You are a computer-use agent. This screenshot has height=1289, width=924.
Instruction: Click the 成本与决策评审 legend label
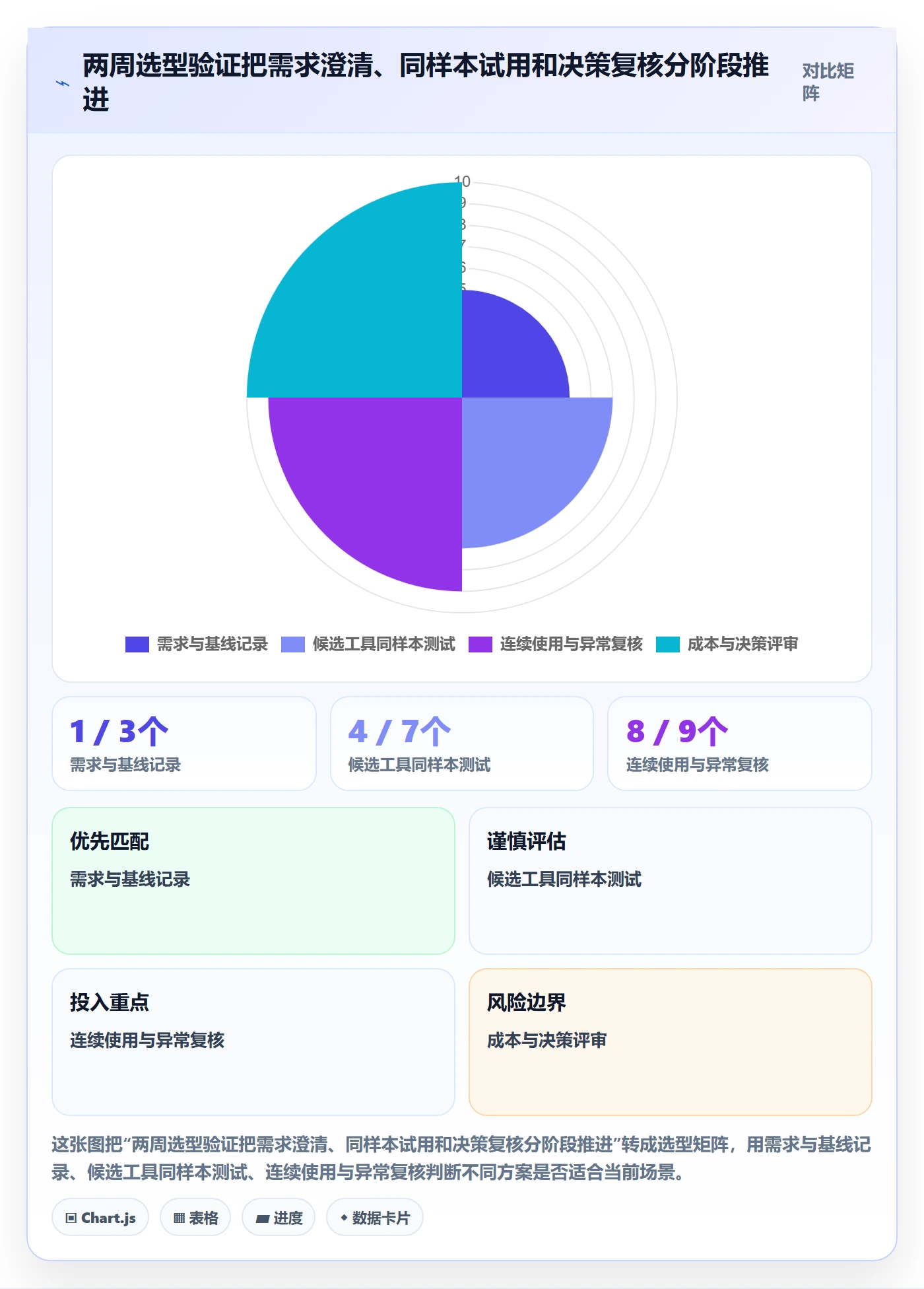[x=743, y=644]
